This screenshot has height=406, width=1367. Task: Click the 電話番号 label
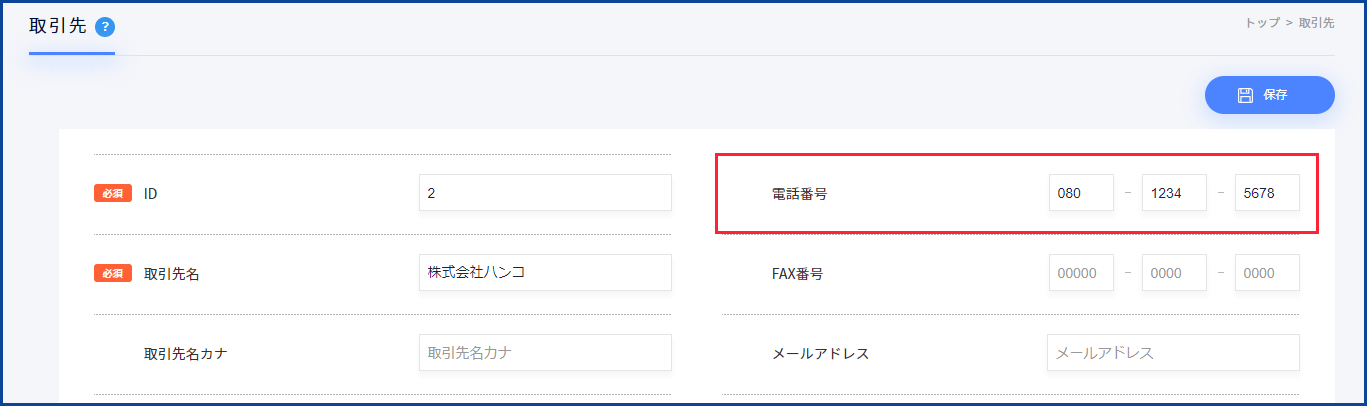799,194
